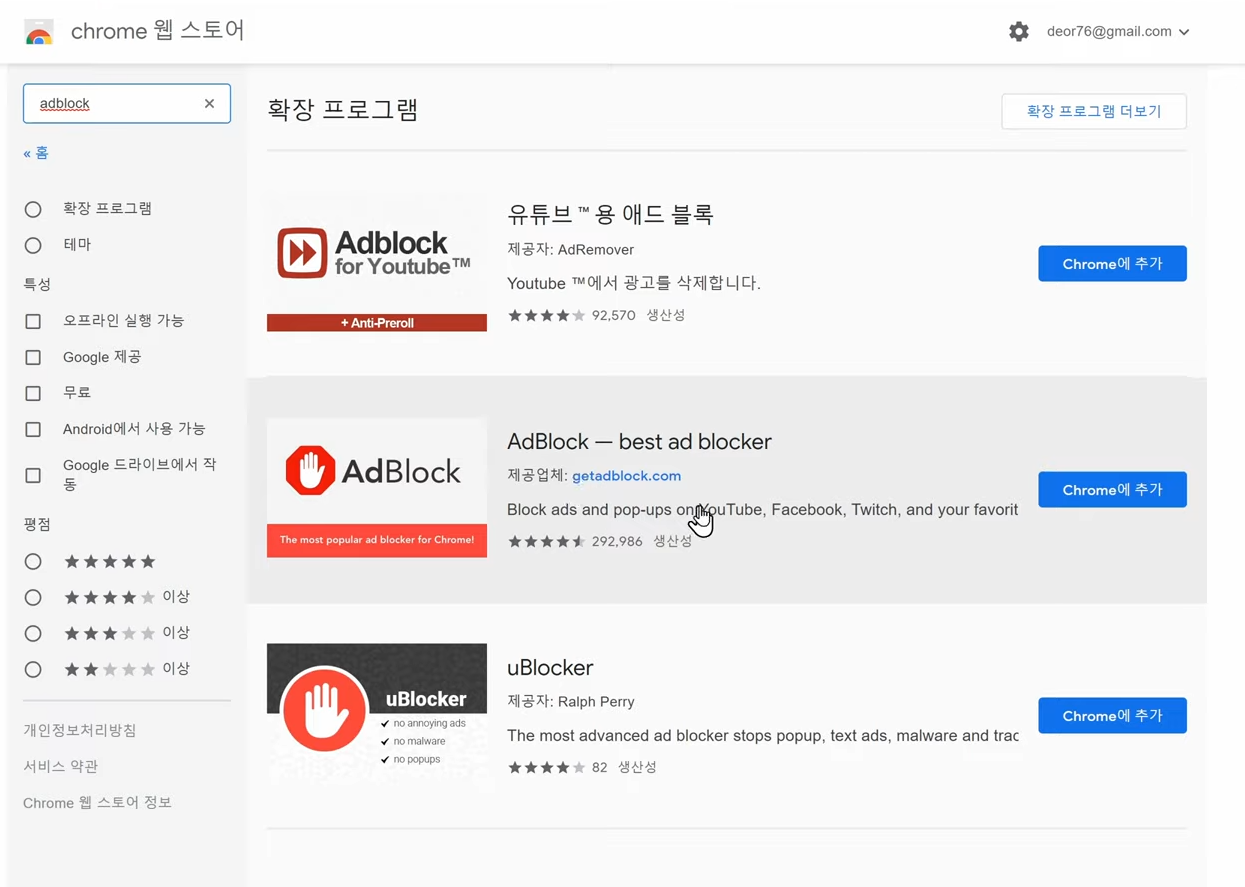Click 제공자: Ralph Perry text
The width and height of the screenshot is (1245, 887).
571,702
